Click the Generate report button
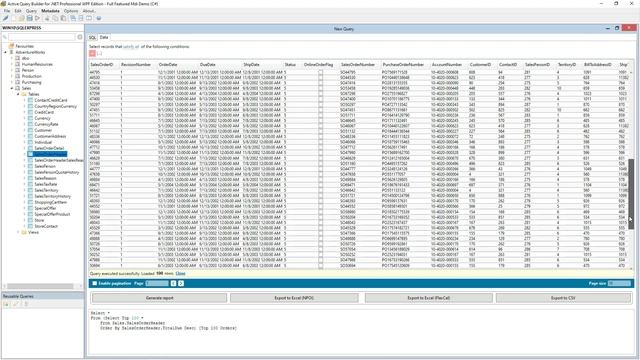Screen dimensions: 640x360 [x=160, y=298]
